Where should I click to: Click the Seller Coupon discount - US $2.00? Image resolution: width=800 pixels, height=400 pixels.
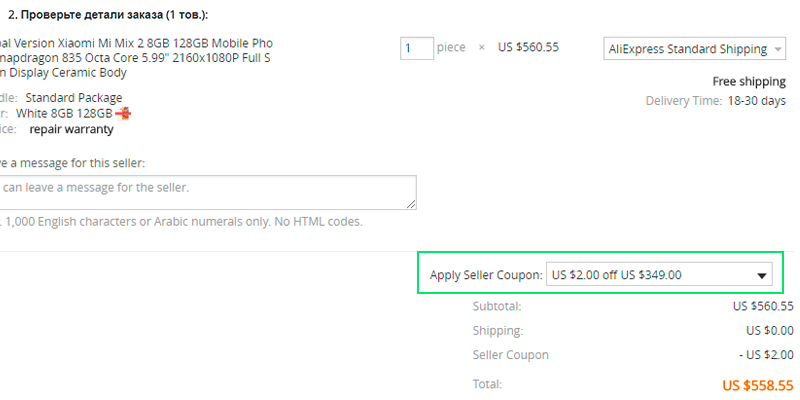(x=766, y=355)
